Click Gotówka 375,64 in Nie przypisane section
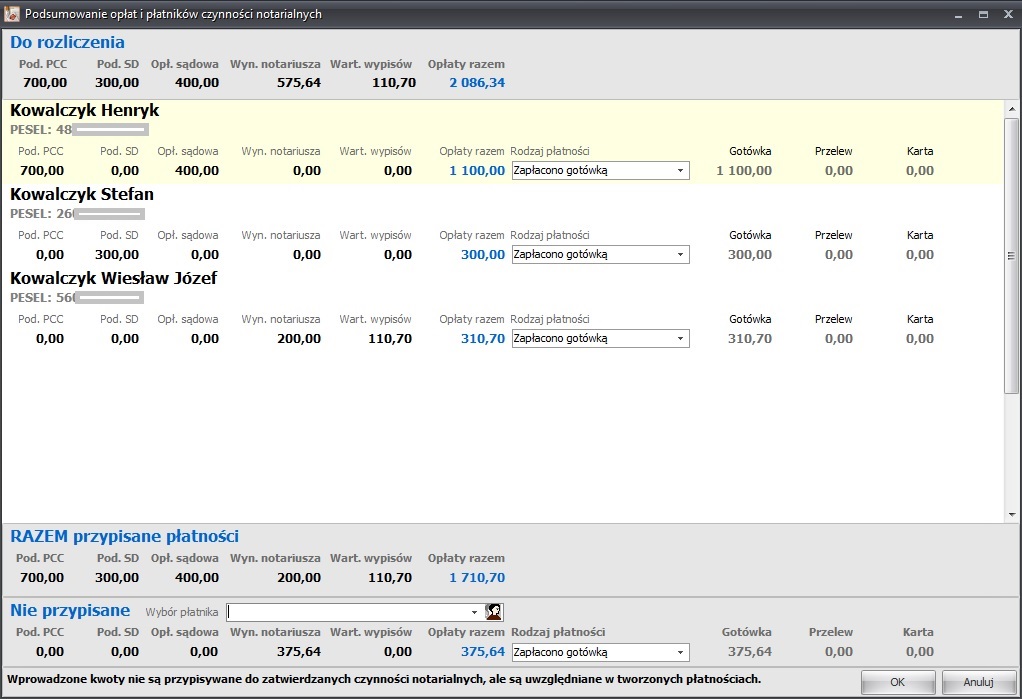Viewport: 1022px width, 699px height. (x=749, y=652)
